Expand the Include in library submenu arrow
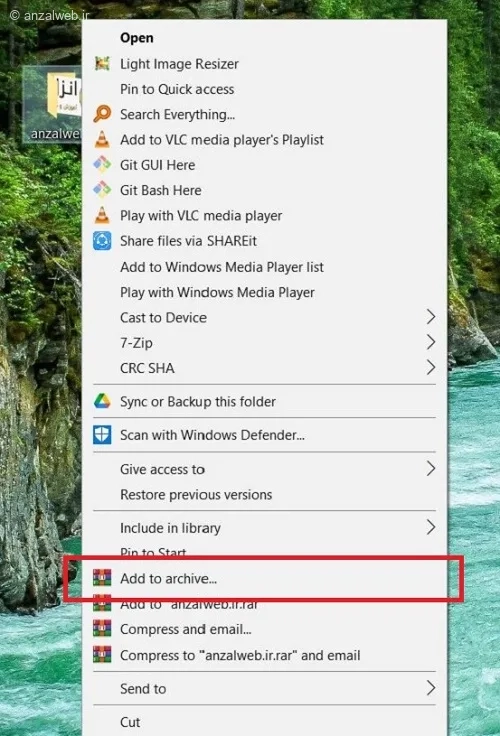 click(x=431, y=527)
